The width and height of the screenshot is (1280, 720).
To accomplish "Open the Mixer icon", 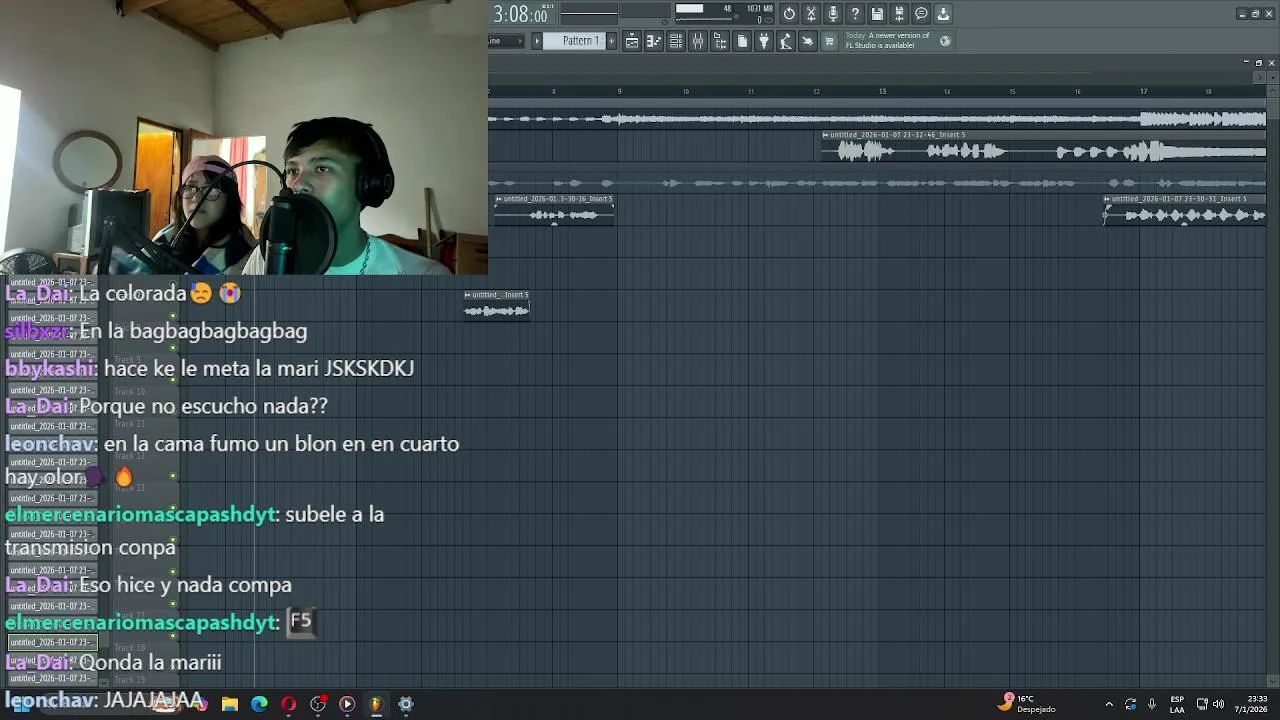I will 698,41.
